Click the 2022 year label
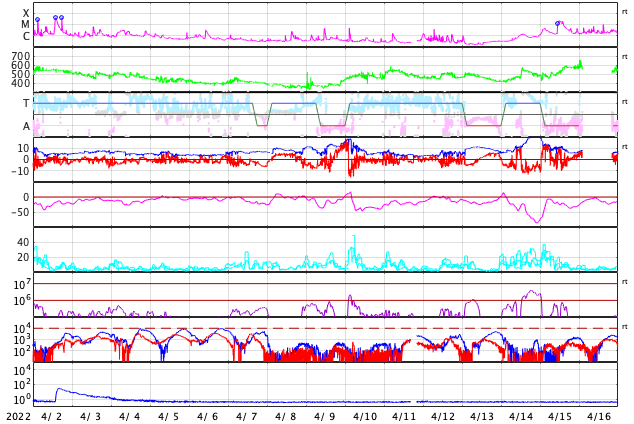This screenshot has height=424, width=634. coord(19,416)
